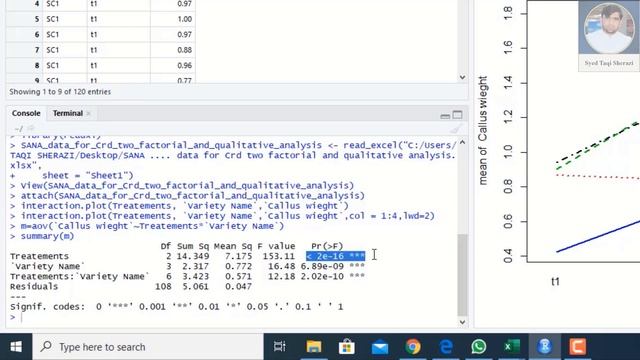Click Residuals Df value '108'
640x360 pixels.
[x=163, y=287]
